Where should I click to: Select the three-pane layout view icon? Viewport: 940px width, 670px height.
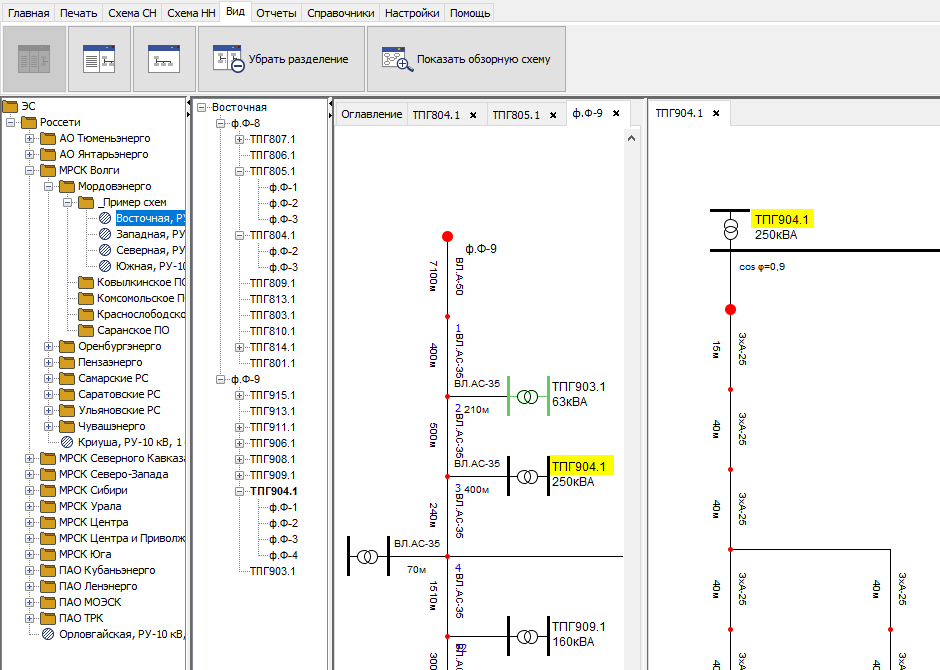pyautogui.click(x=34, y=59)
